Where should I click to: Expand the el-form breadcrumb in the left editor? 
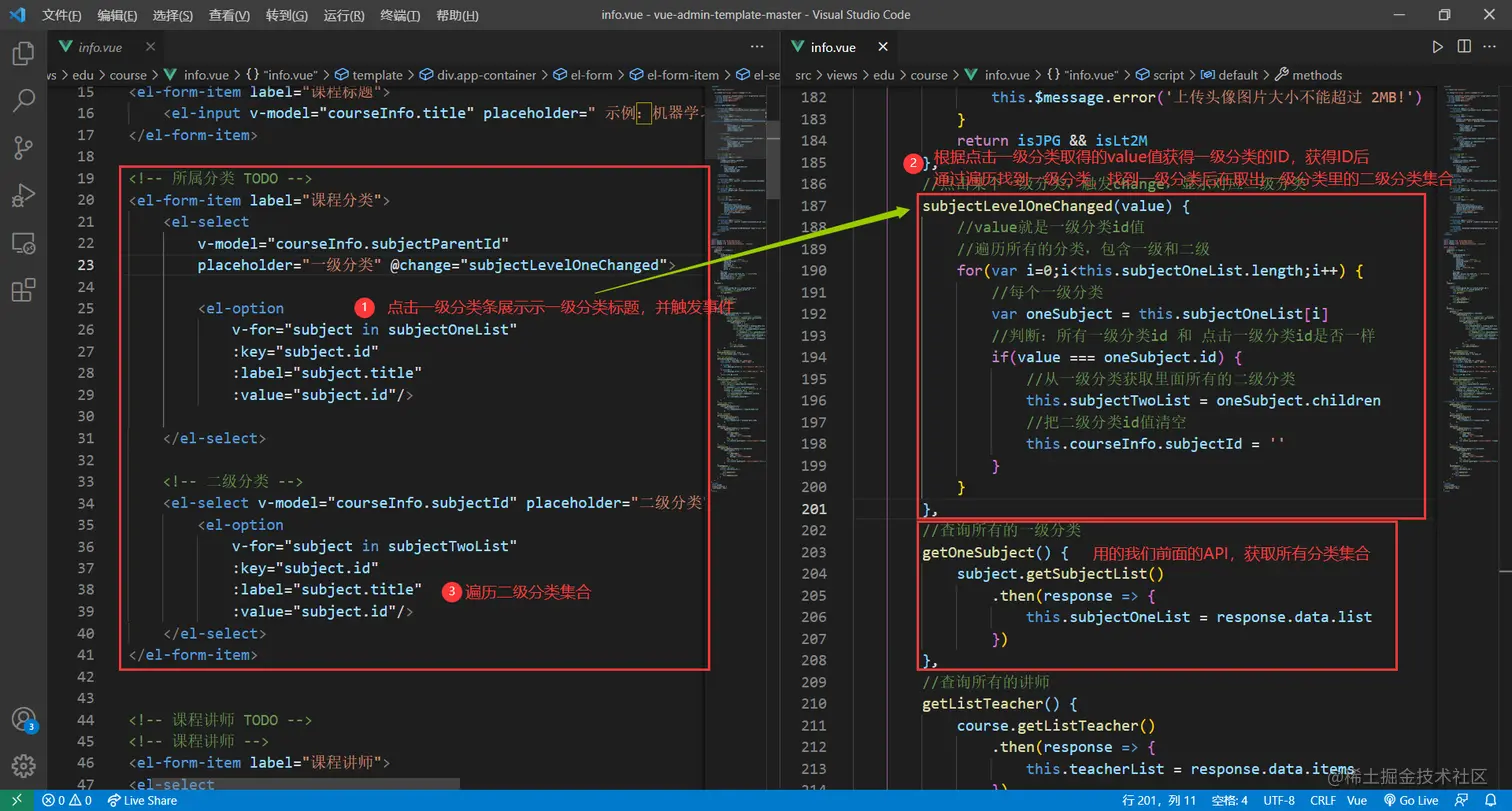click(583, 75)
